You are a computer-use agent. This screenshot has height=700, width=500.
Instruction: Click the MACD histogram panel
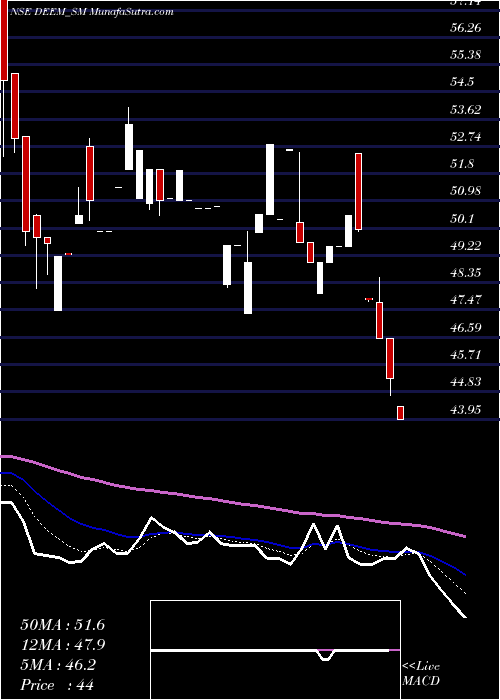click(275, 650)
